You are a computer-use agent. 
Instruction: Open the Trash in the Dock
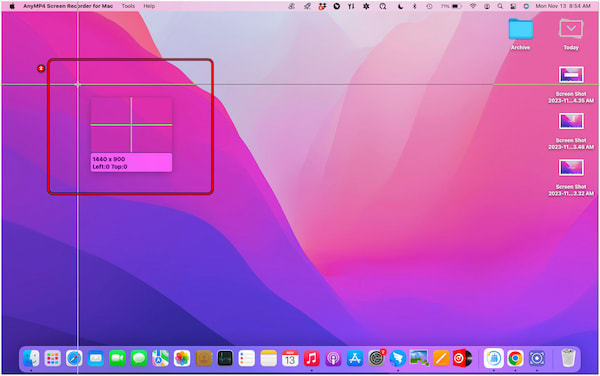pos(568,358)
